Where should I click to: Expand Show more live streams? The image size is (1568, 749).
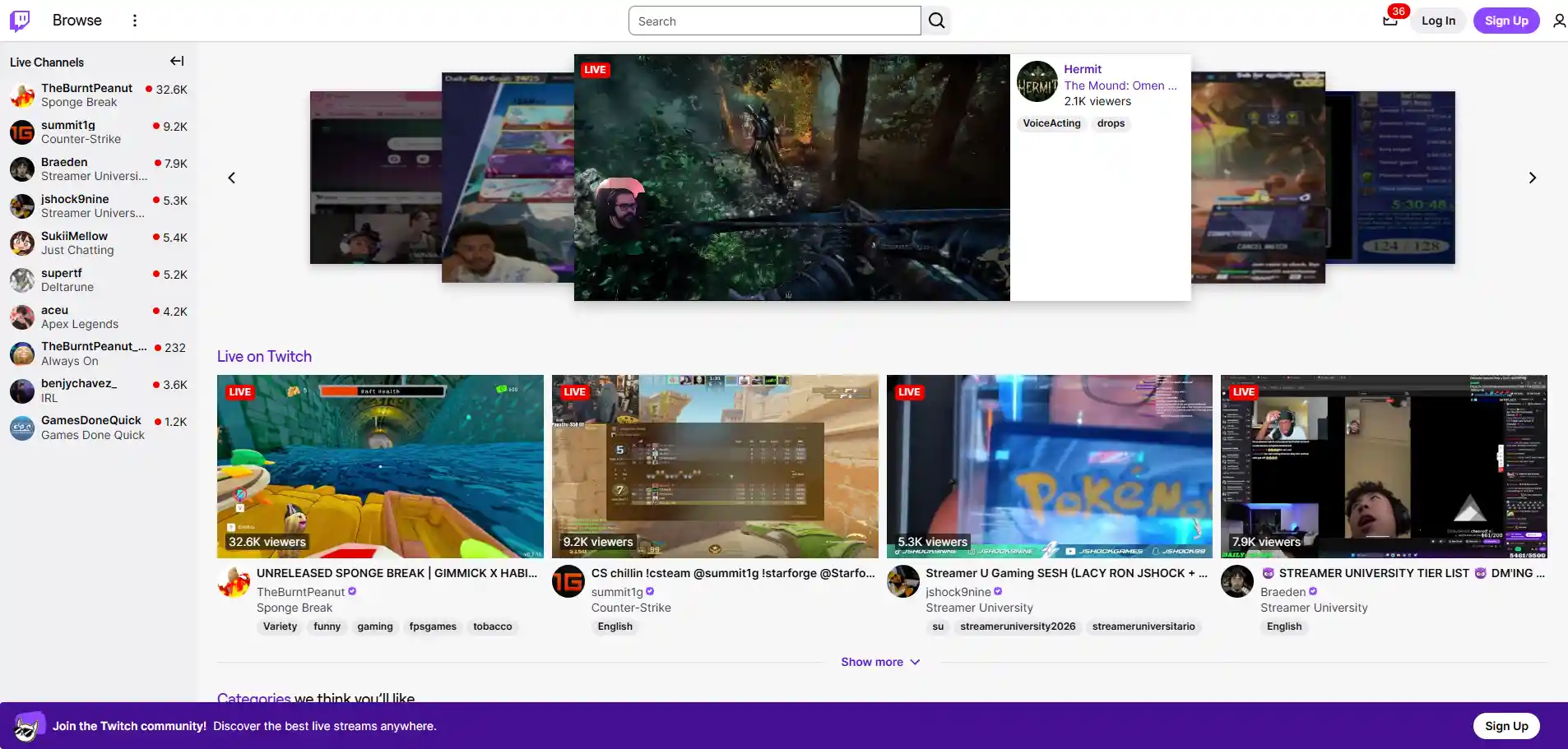tap(880, 662)
